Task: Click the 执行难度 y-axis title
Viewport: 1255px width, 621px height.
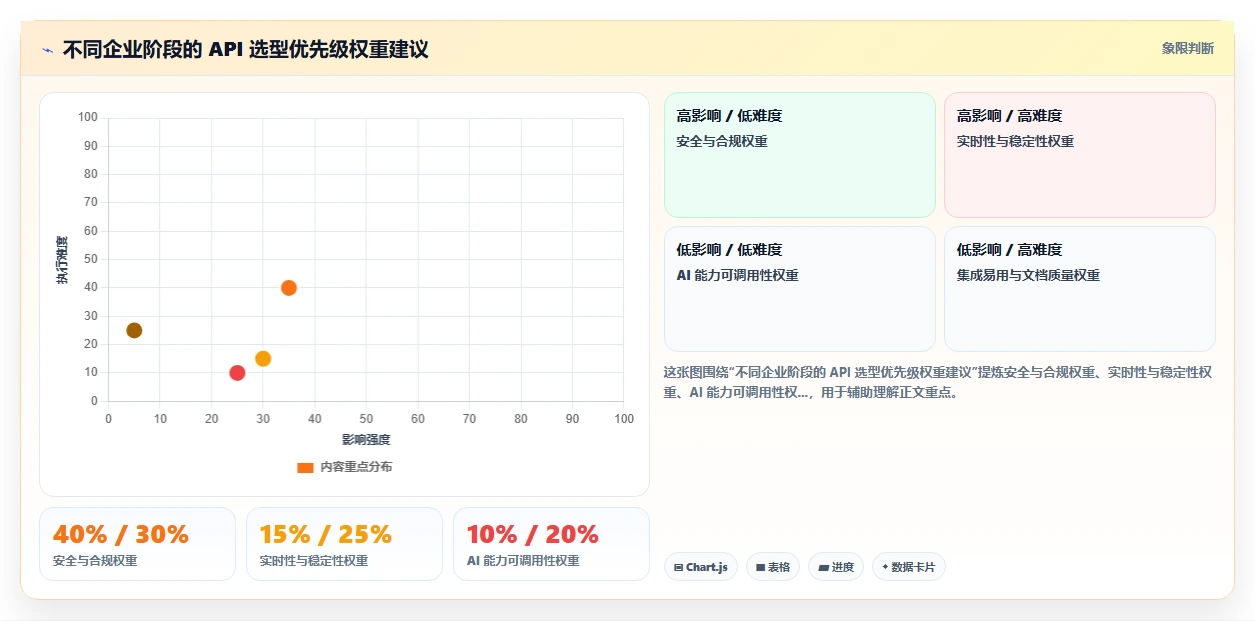Action: coord(62,260)
